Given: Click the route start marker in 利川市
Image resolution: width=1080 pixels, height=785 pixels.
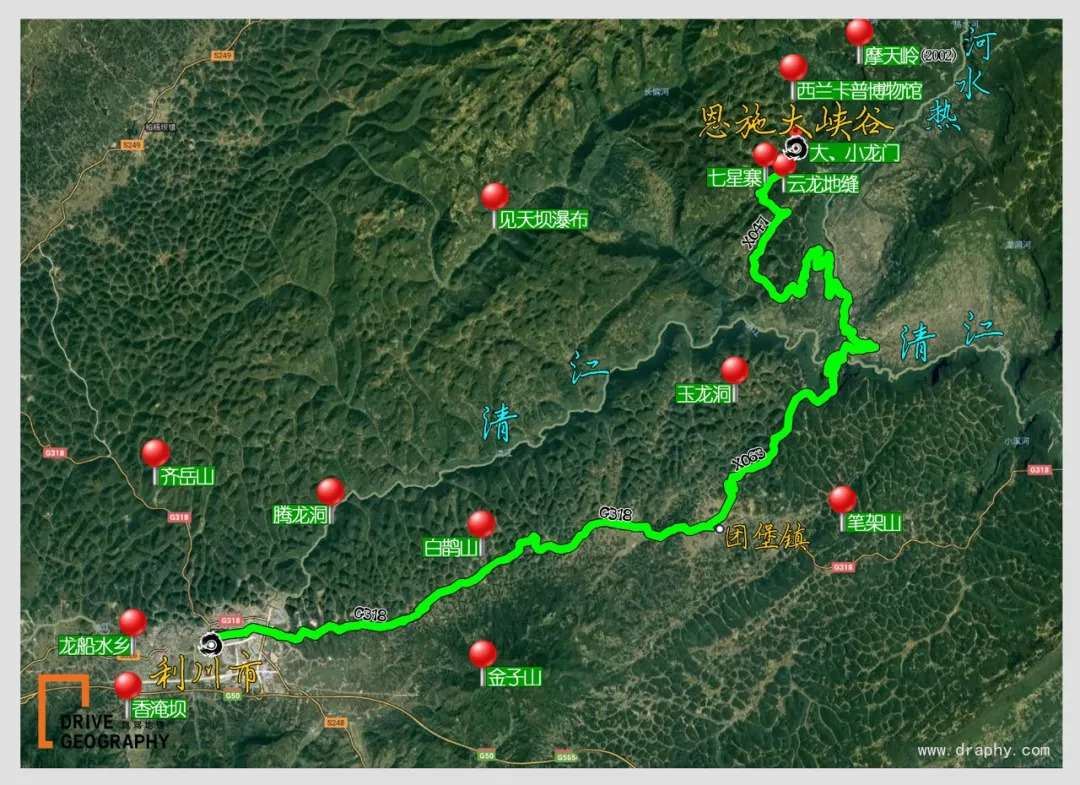Looking at the screenshot, I should point(210,645).
